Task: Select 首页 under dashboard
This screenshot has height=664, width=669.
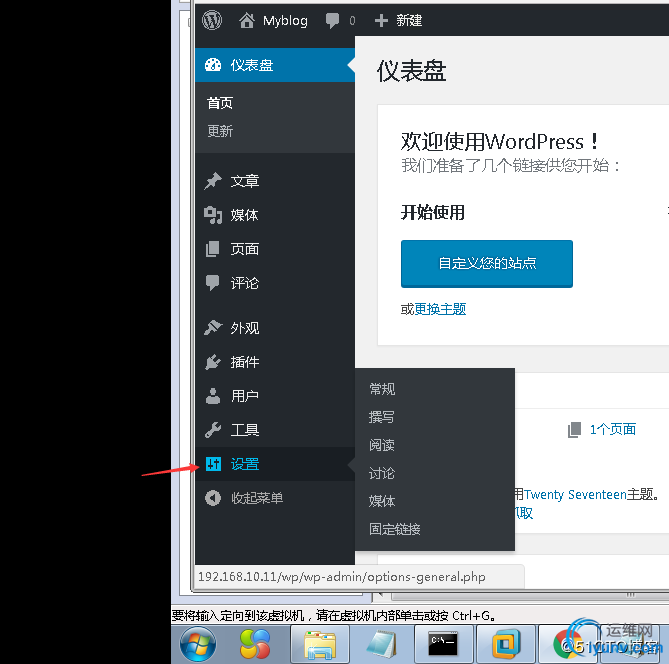Action: click(x=220, y=103)
